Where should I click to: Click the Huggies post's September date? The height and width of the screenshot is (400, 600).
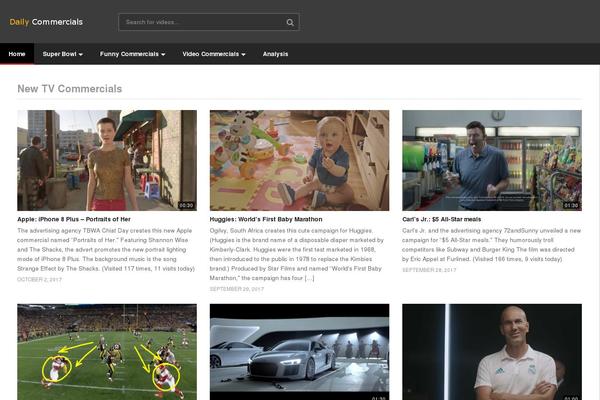coord(236,289)
